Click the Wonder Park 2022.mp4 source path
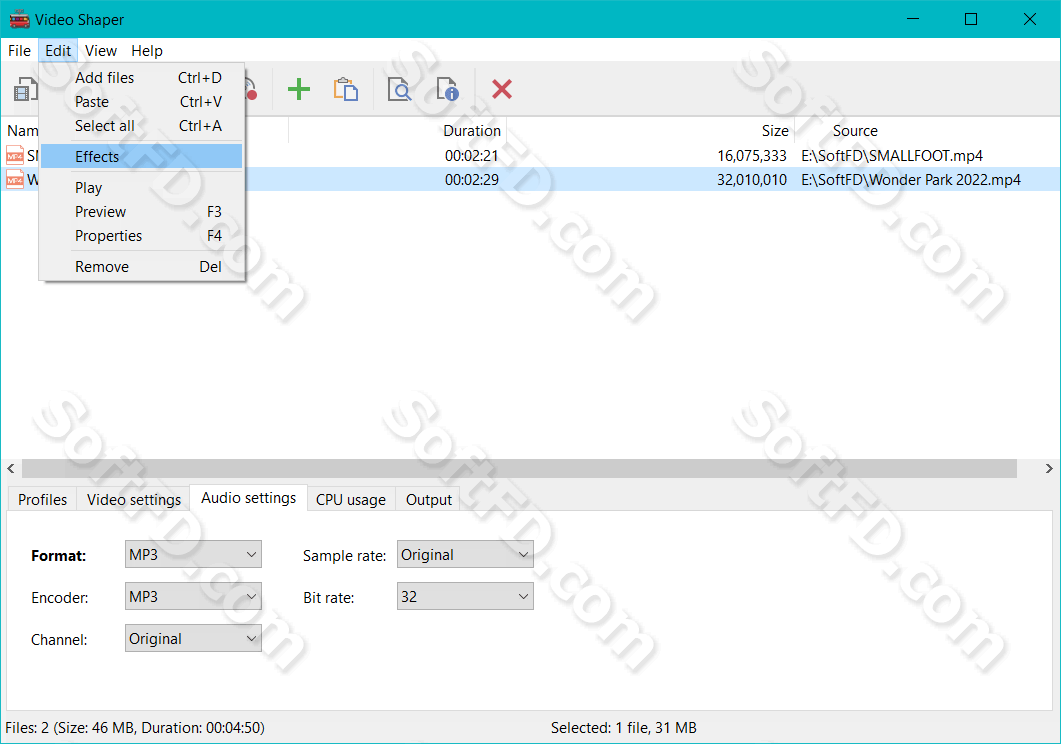Viewport: 1061px width, 744px height. pyautogui.click(x=911, y=179)
